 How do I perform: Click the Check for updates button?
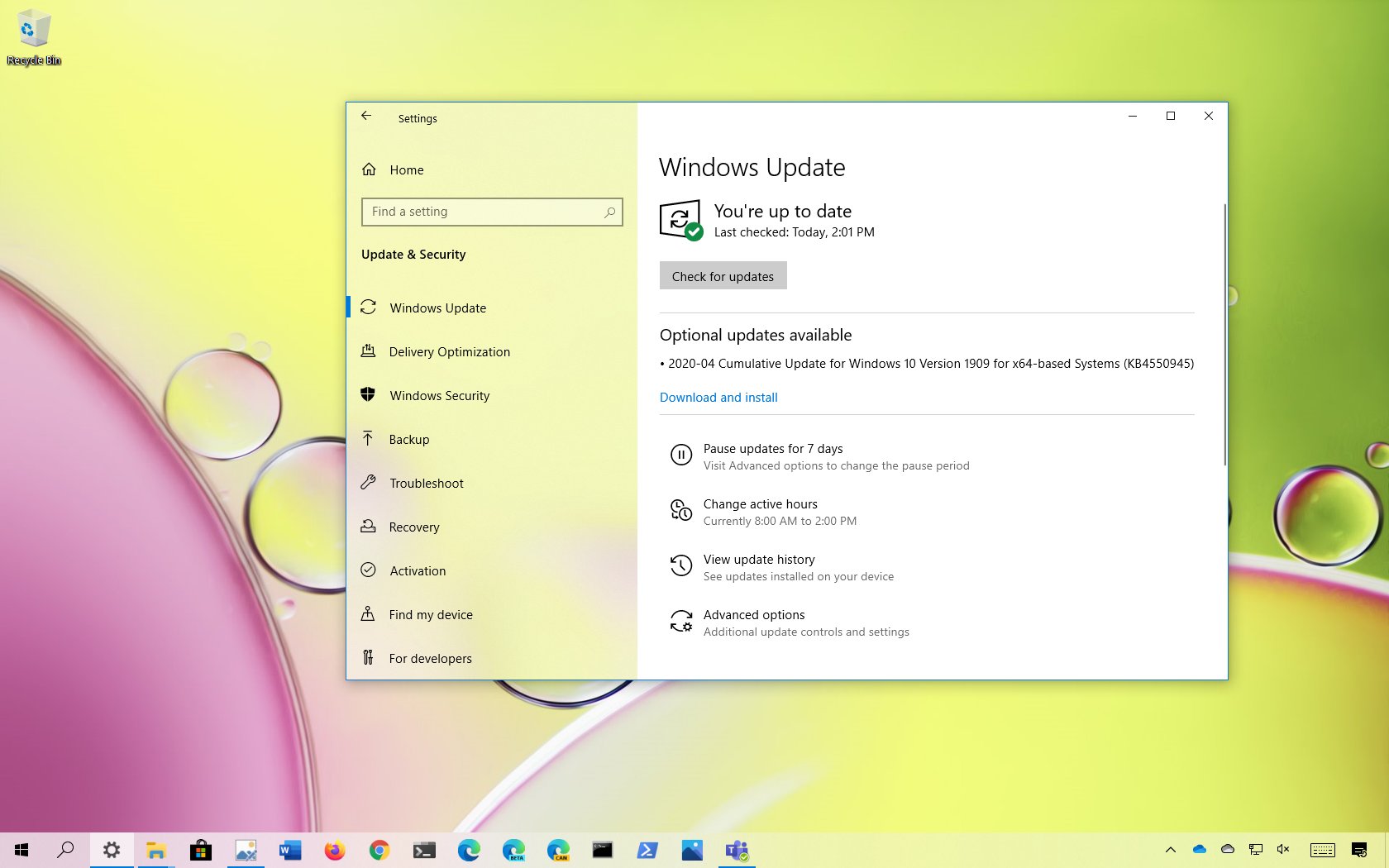pos(723,275)
